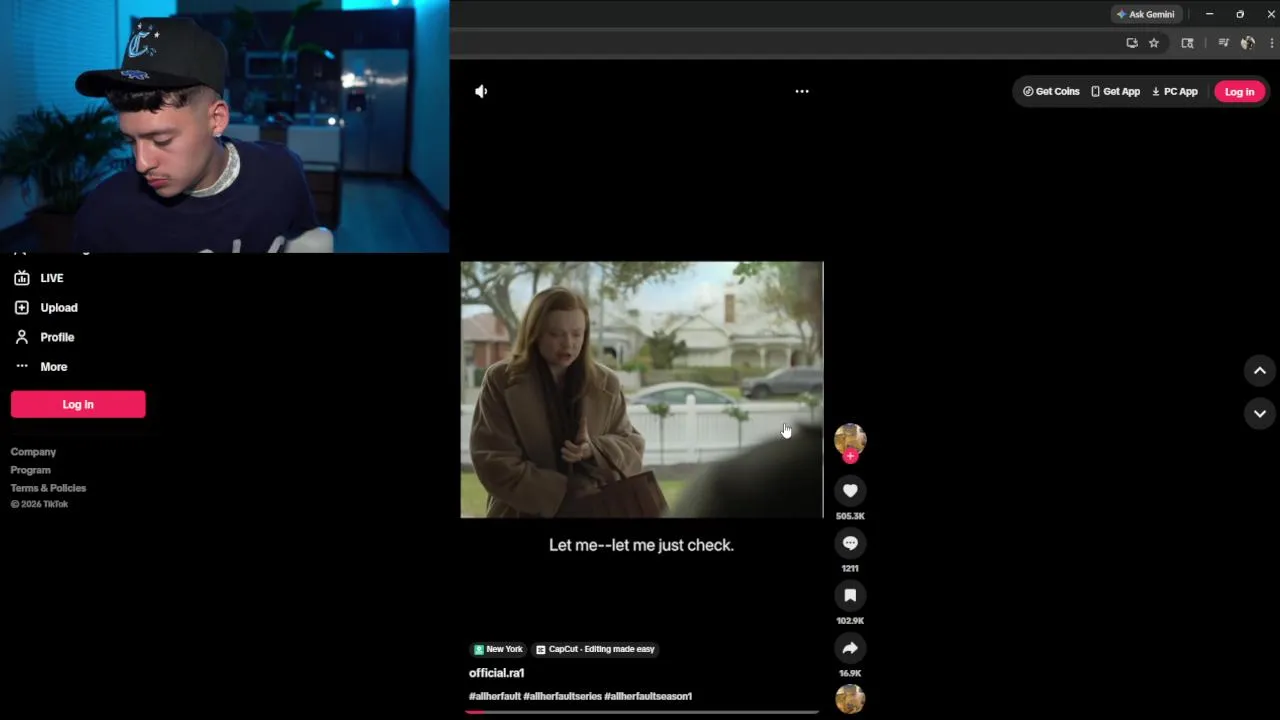Open the three-dots video options menu

(802, 91)
